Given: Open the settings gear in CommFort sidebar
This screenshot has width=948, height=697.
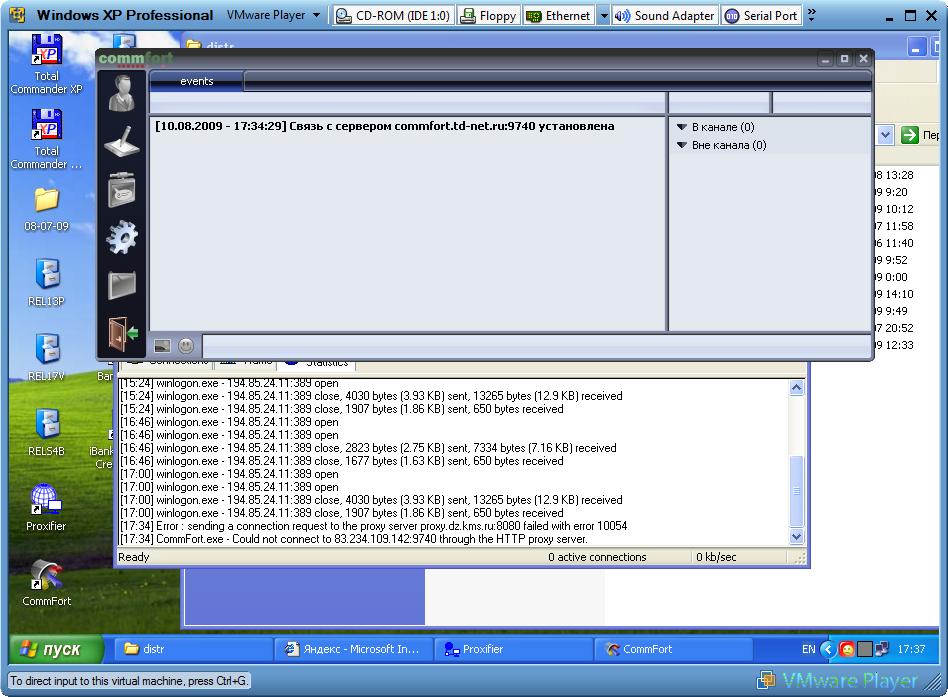Looking at the screenshot, I should point(122,238).
